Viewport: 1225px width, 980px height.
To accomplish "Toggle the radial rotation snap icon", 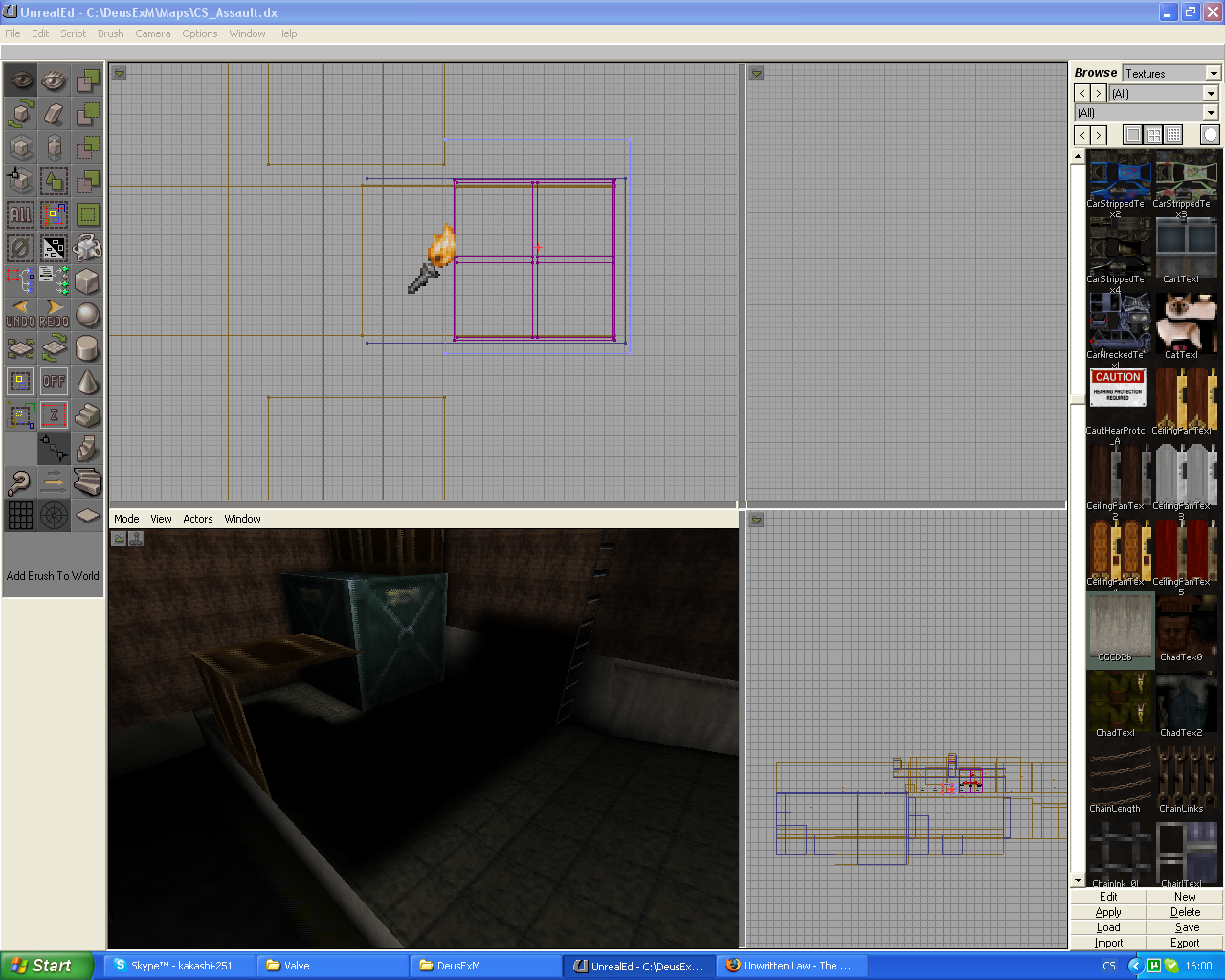I will (55, 516).
